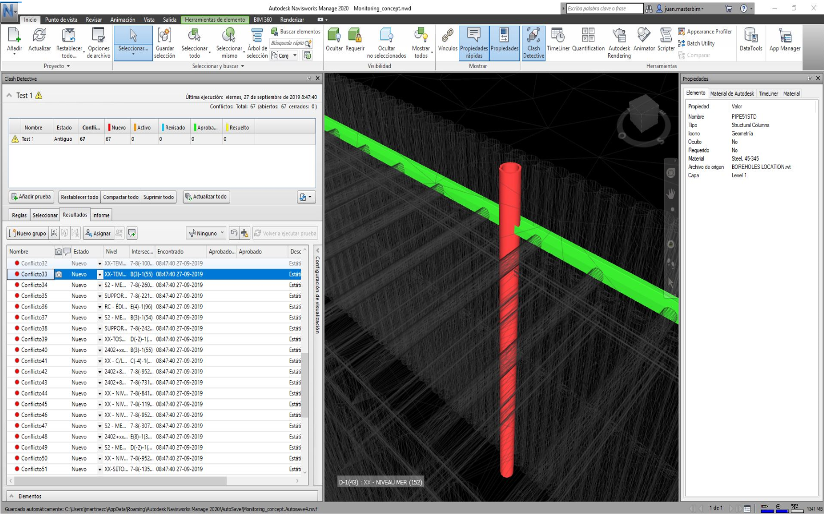Open App Manager
824x514 pixels.
click(785, 39)
